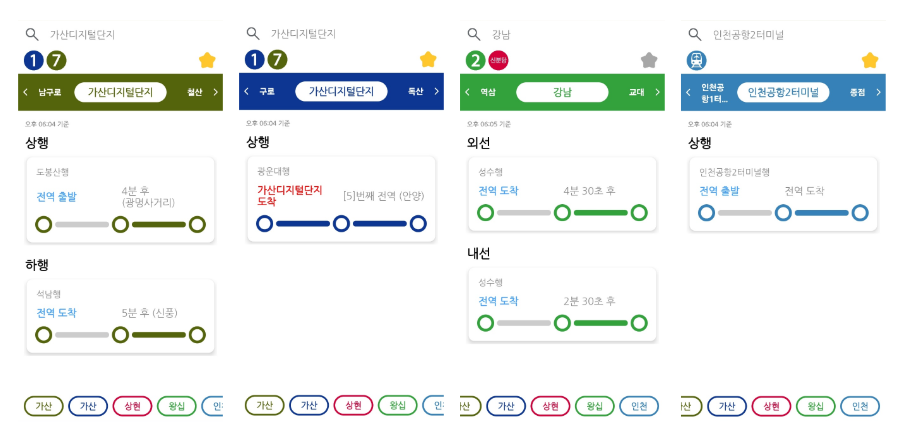Screen dimensions: 897x432
Task: Unfavorite the first 가산디지털단지 screen's yellow star
Action: [207, 60]
